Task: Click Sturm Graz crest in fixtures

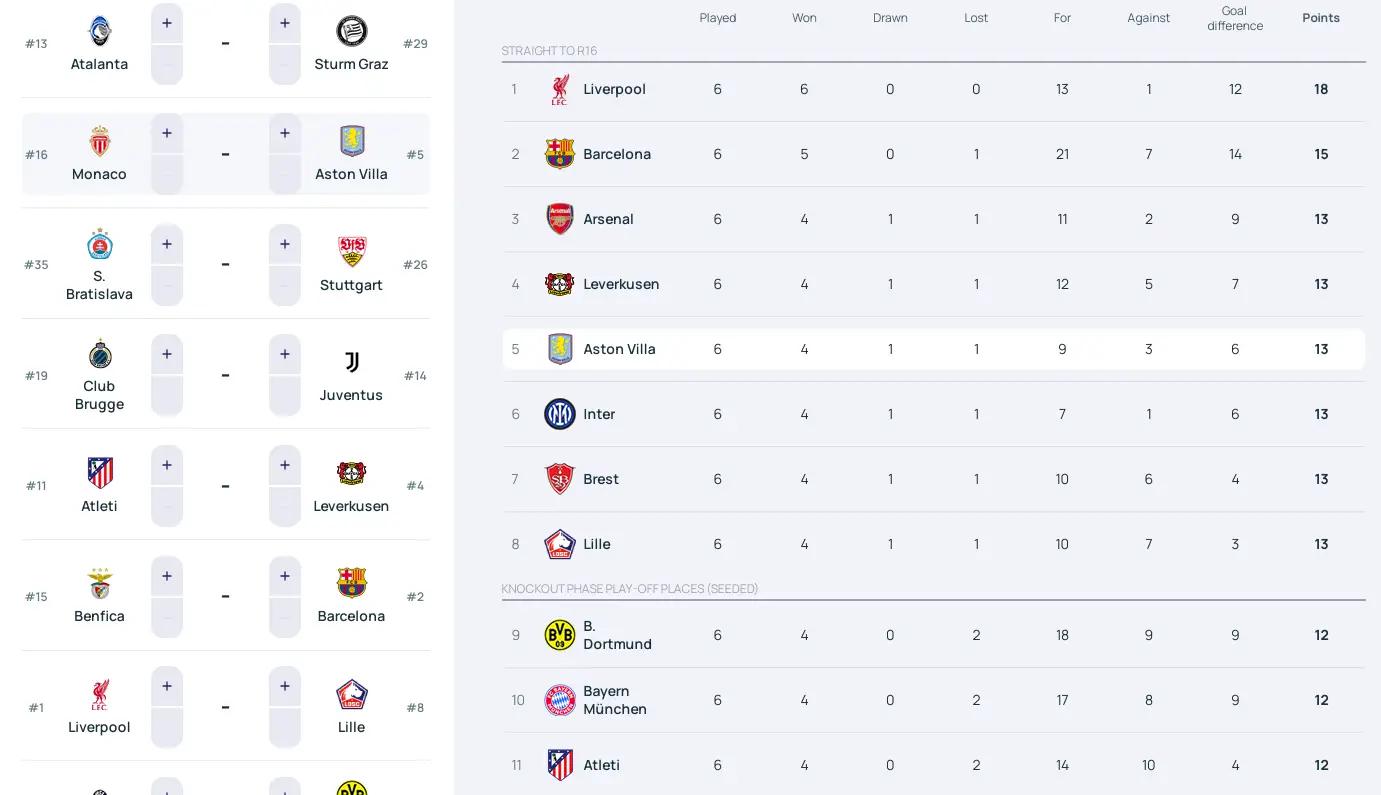Action: [x=351, y=31]
